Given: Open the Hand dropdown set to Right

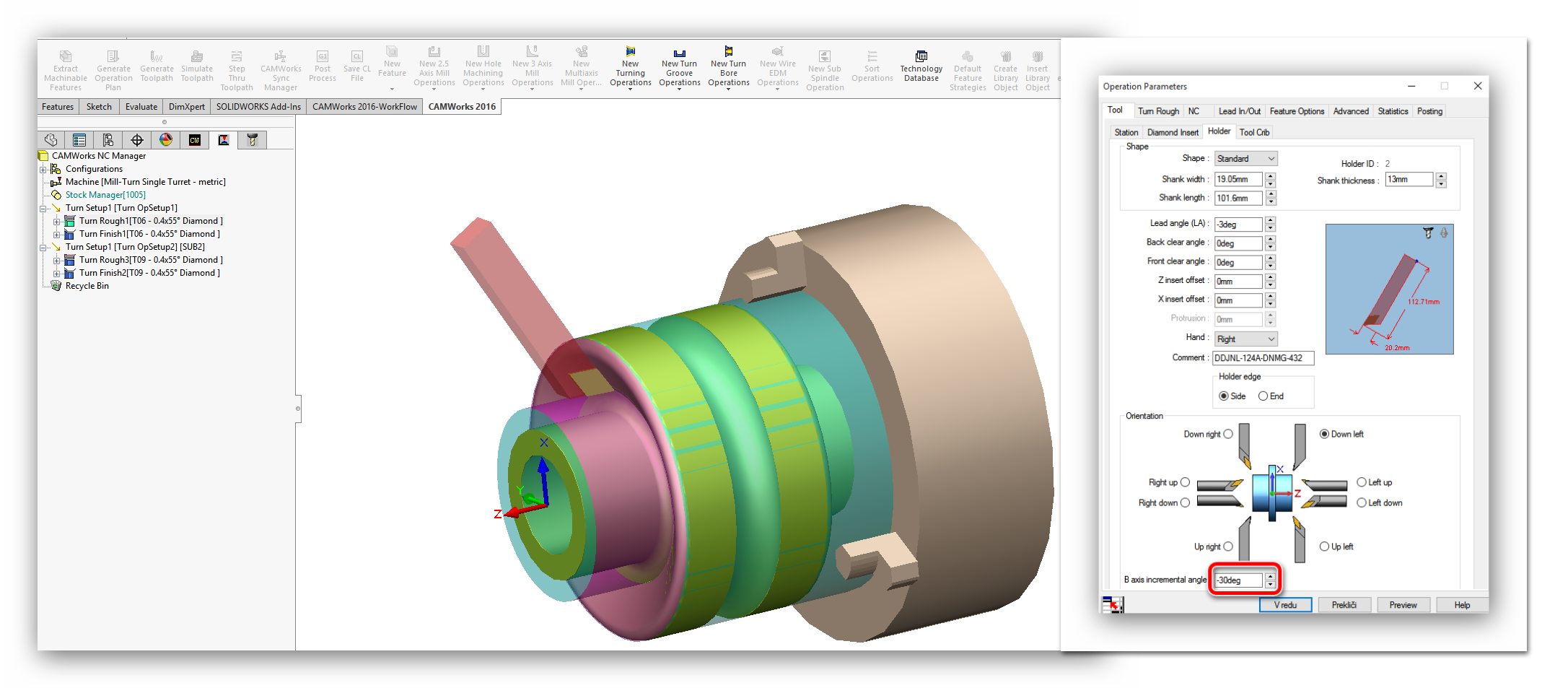Looking at the screenshot, I should tap(1245, 339).
